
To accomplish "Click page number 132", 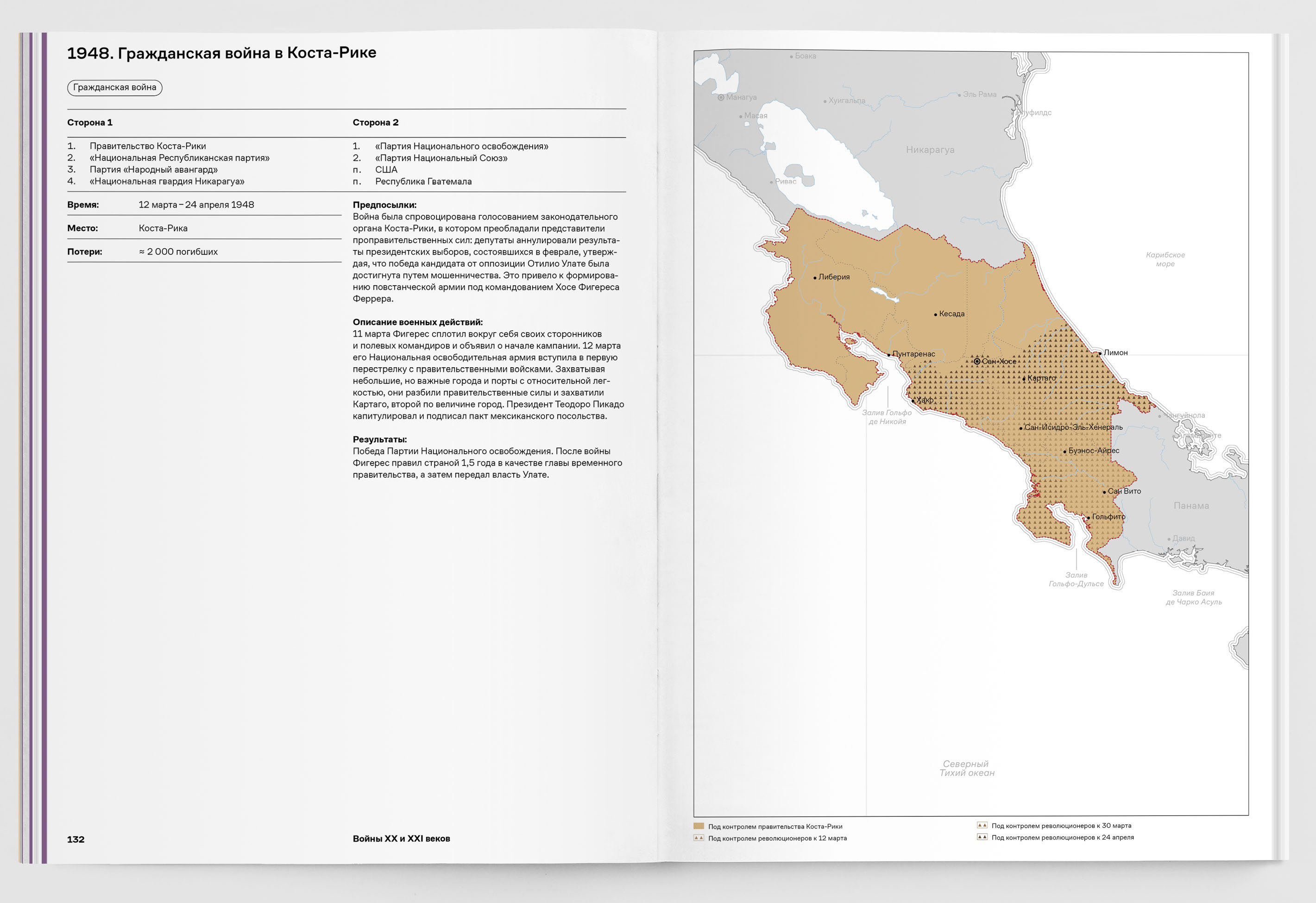I will [x=76, y=839].
